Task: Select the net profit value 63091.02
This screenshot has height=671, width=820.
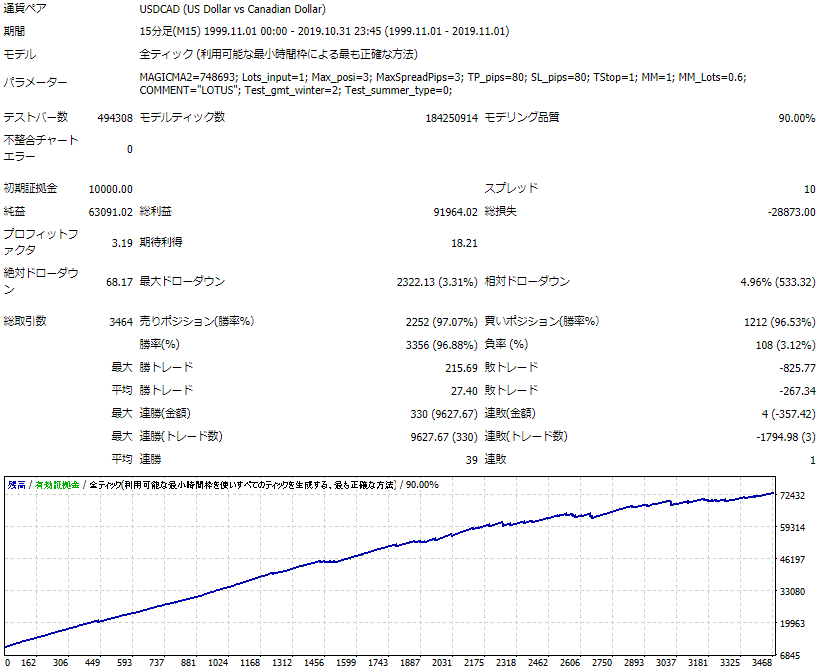Action: click(x=110, y=212)
